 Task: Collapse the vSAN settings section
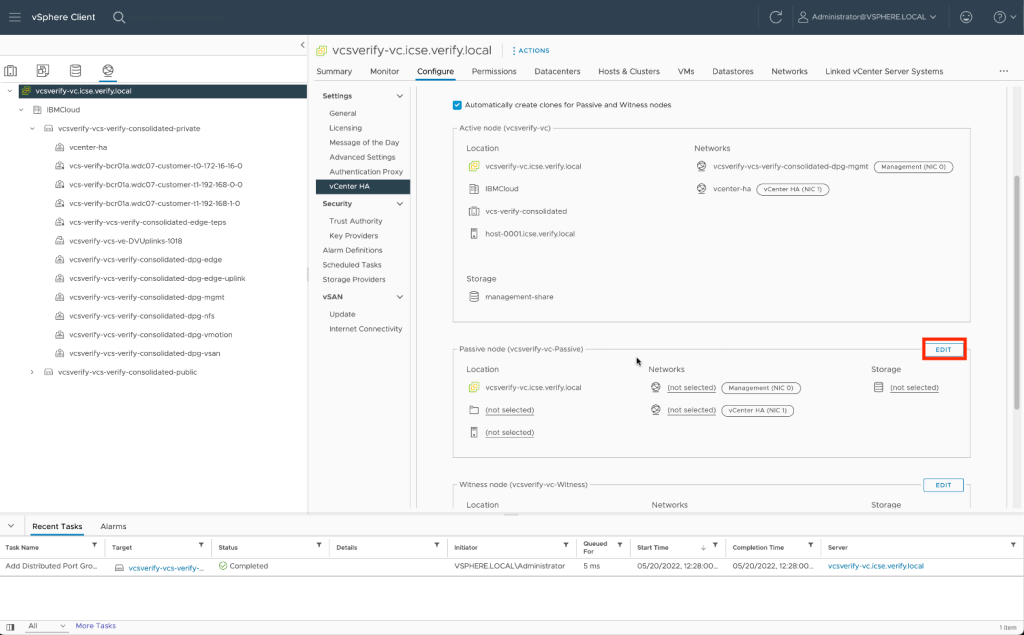(400, 297)
